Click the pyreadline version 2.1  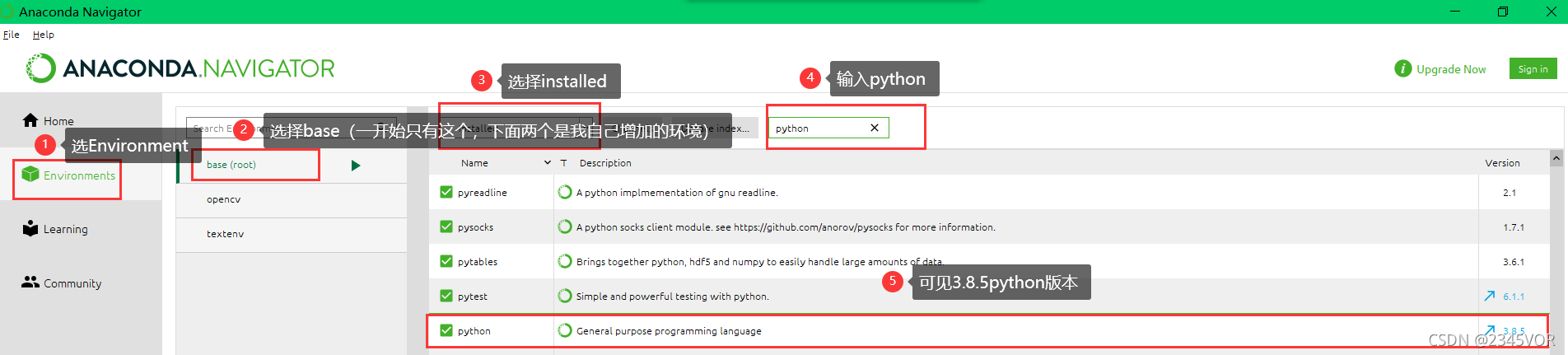coord(1510,193)
